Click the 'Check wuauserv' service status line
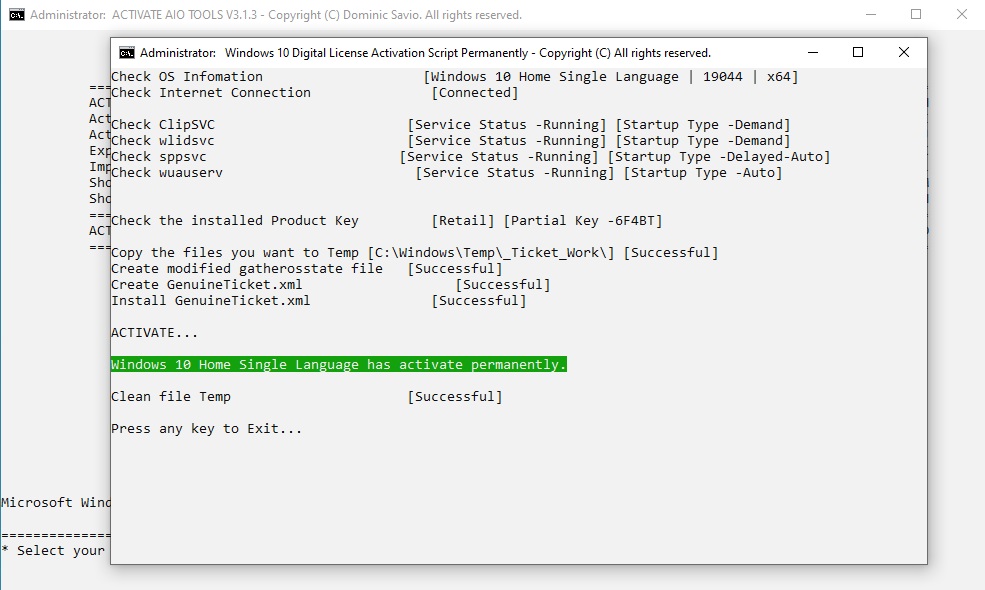This screenshot has width=985, height=590. pos(167,173)
